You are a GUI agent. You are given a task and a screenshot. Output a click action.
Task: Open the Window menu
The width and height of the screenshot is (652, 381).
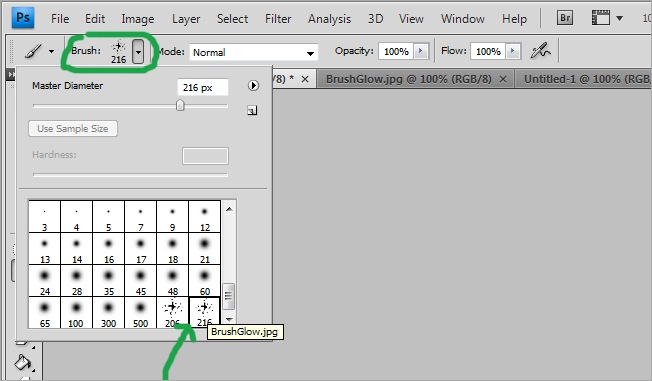463,19
